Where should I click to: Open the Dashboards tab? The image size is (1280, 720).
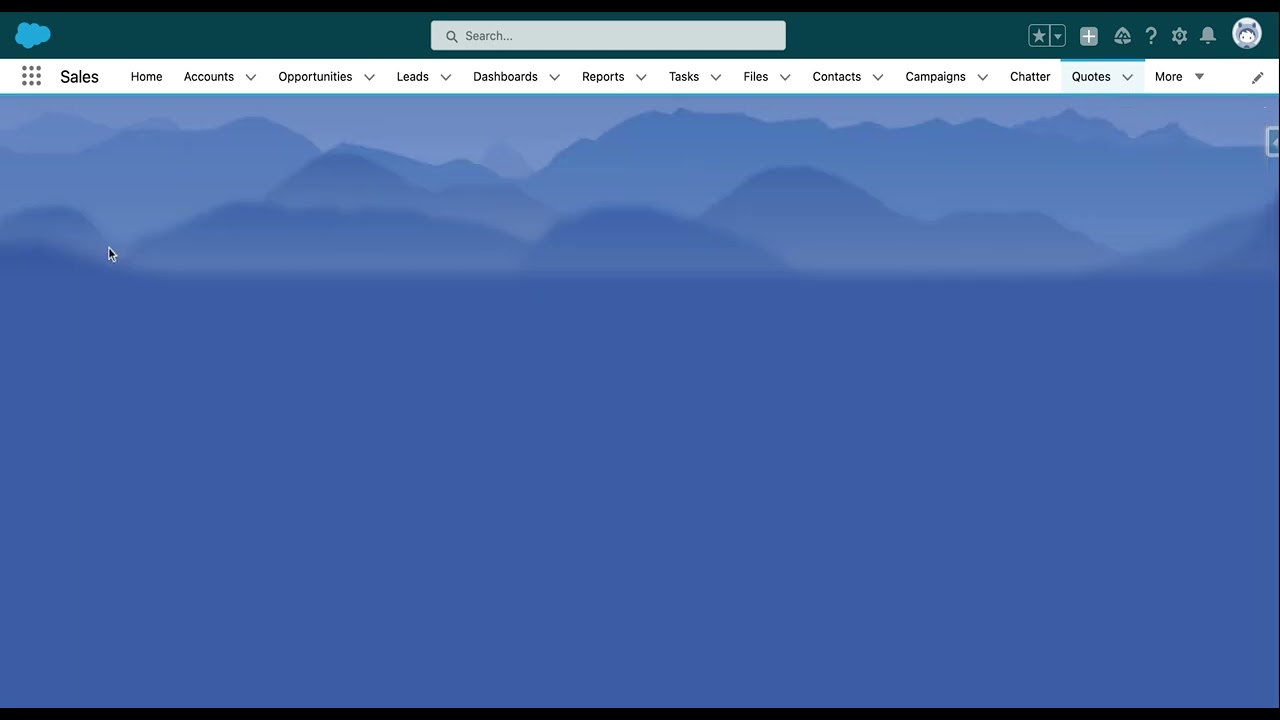[x=505, y=76]
